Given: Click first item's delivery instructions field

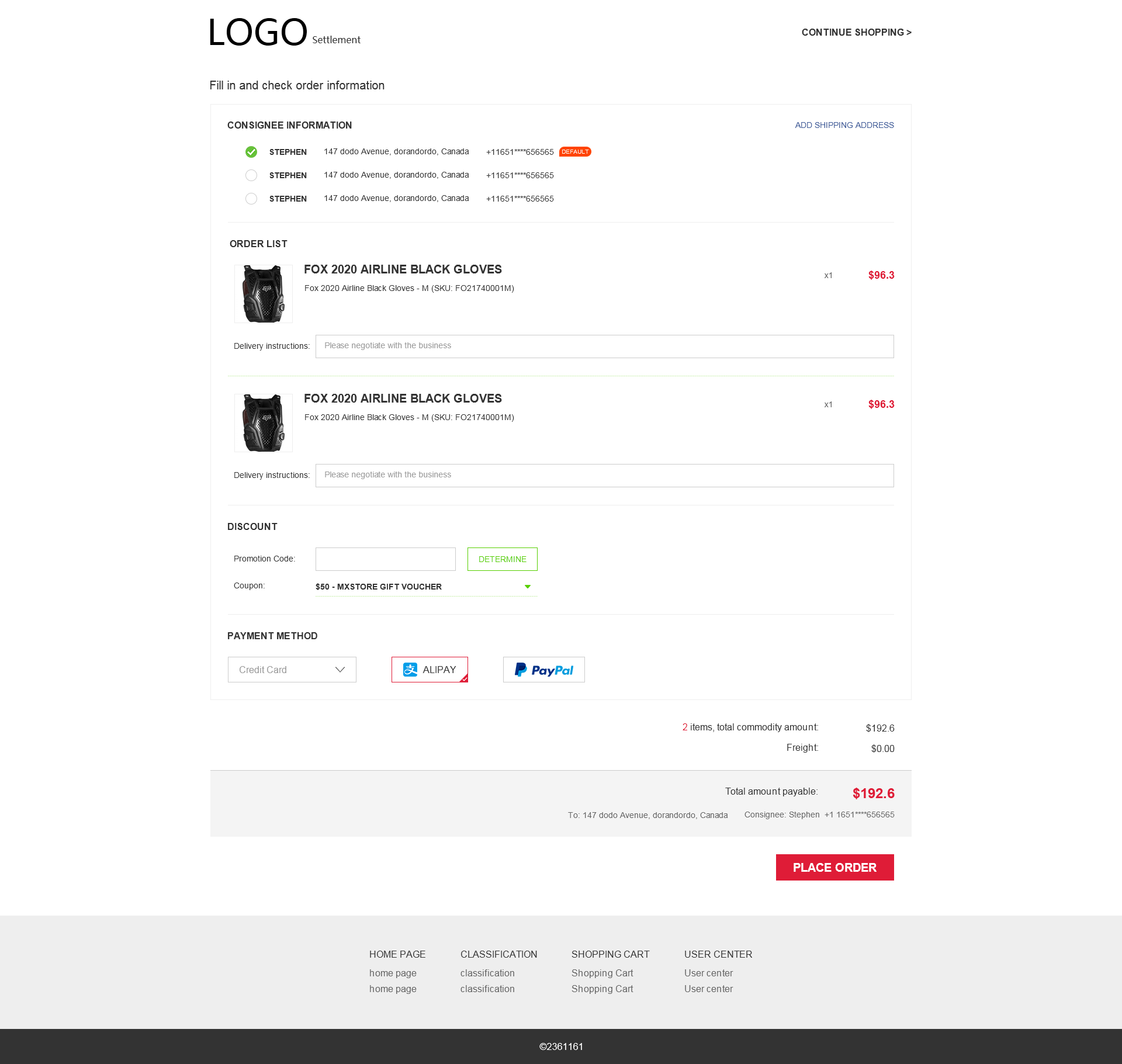Looking at the screenshot, I should click(605, 346).
